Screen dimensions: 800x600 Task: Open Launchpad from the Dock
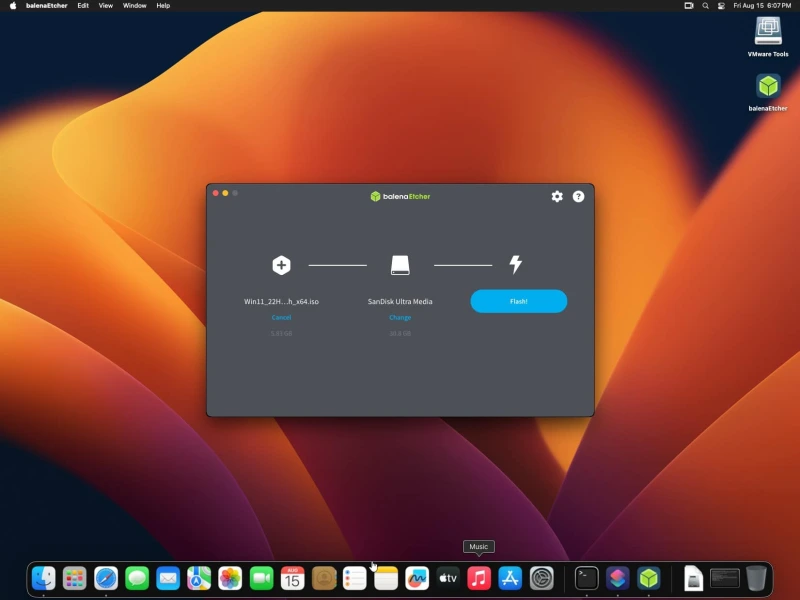[74, 579]
